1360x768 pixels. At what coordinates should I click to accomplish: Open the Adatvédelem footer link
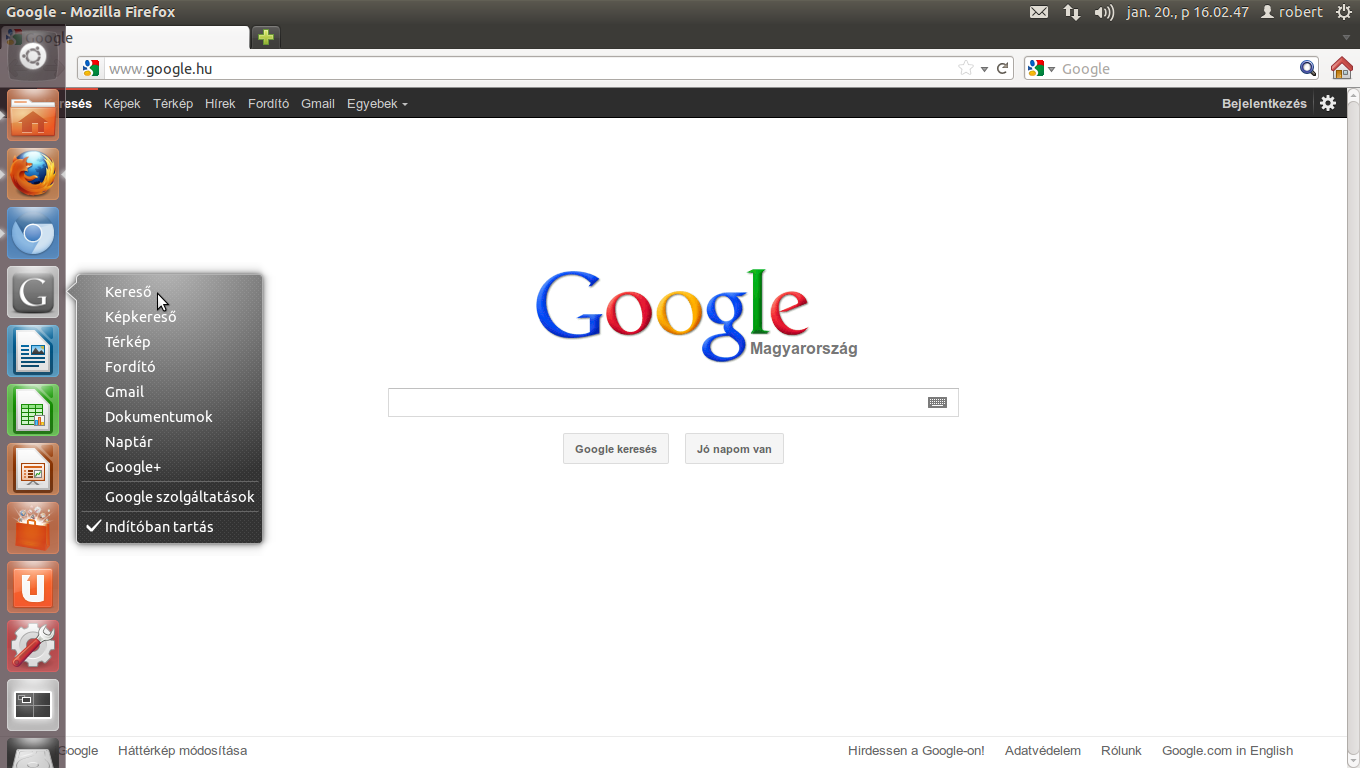[1043, 751]
